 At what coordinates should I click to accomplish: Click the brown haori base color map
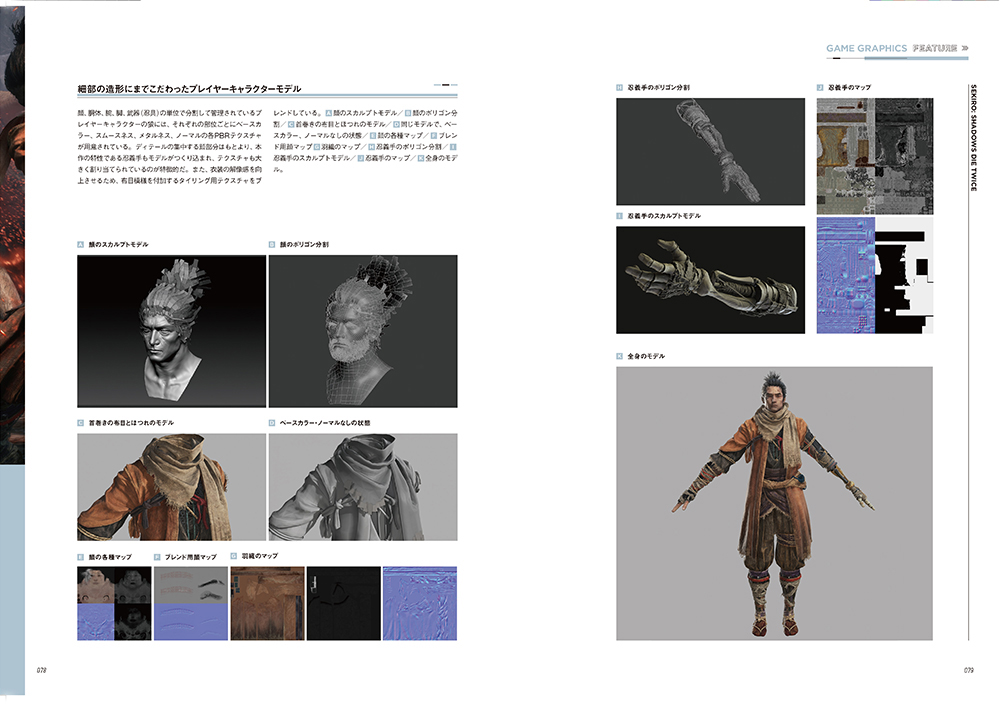pos(267,603)
